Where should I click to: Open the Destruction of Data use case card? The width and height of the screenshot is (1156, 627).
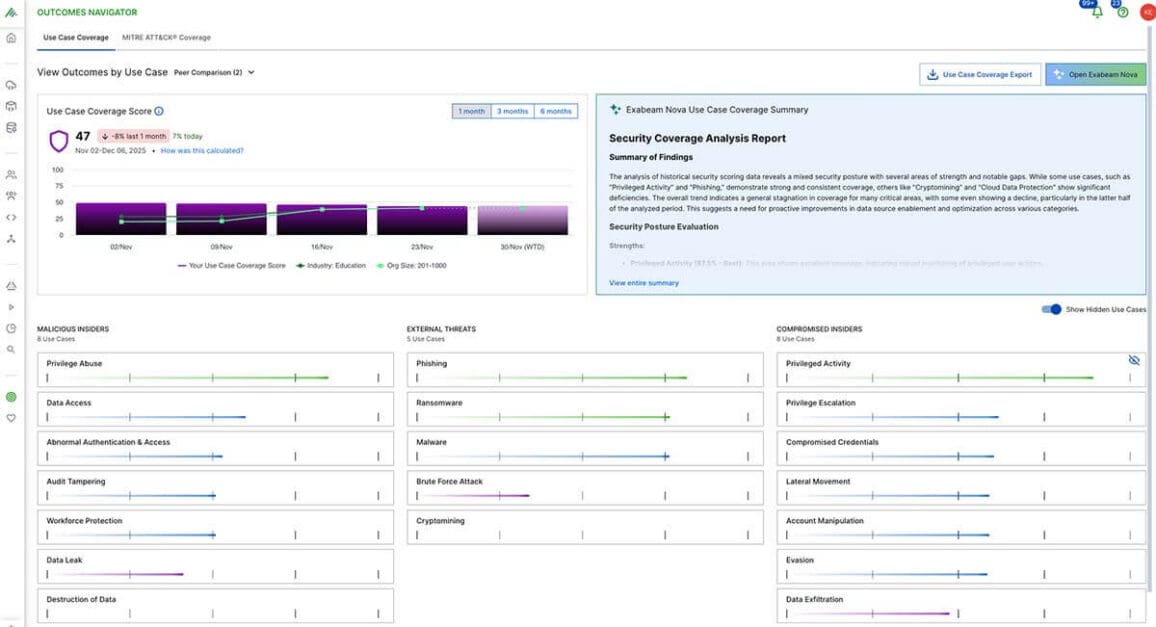[215, 606]
